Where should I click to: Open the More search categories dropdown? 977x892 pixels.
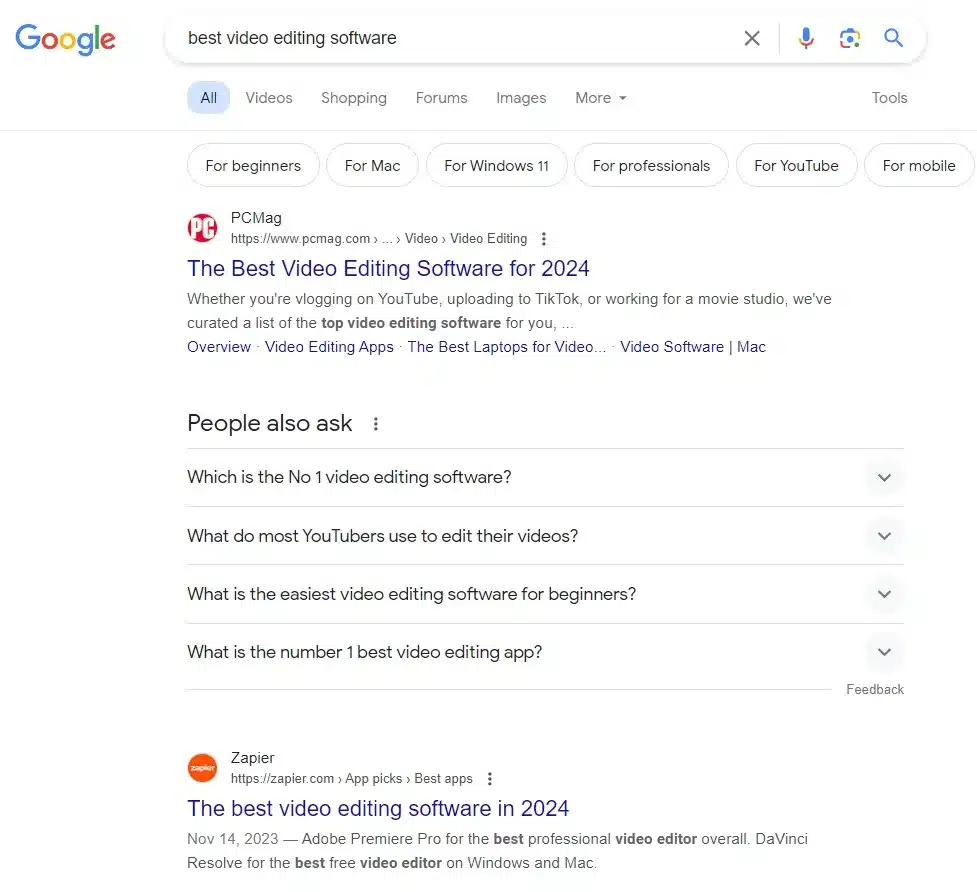point(600,97)
